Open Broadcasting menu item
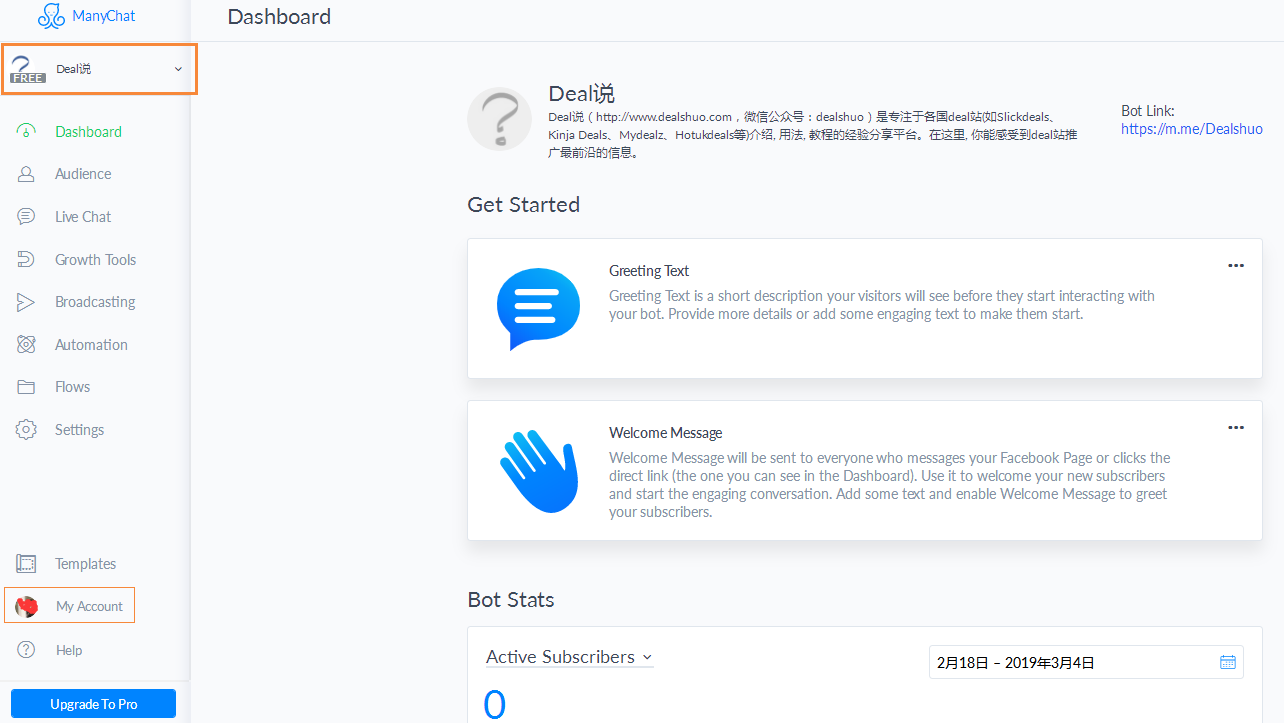Image resolution: width=1284 pixels, height=723 pixels. 95,302
